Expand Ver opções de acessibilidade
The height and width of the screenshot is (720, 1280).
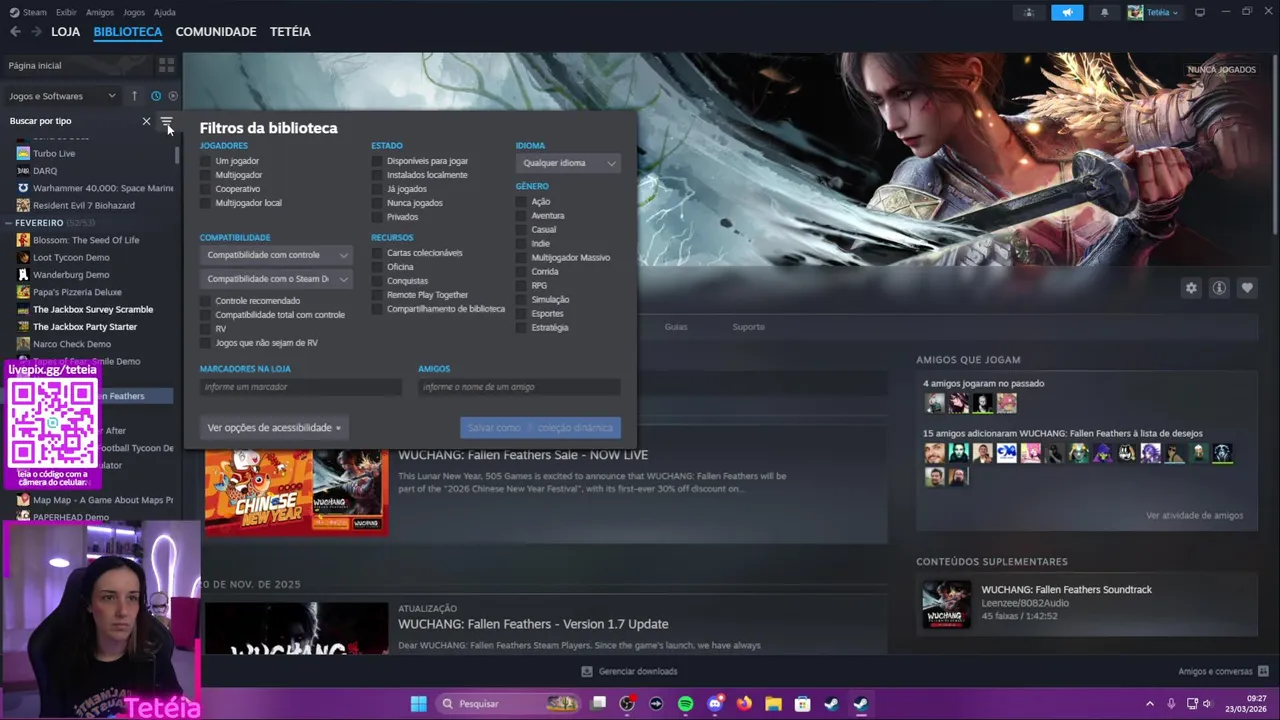pyautogui.click(x=273, y=428)
